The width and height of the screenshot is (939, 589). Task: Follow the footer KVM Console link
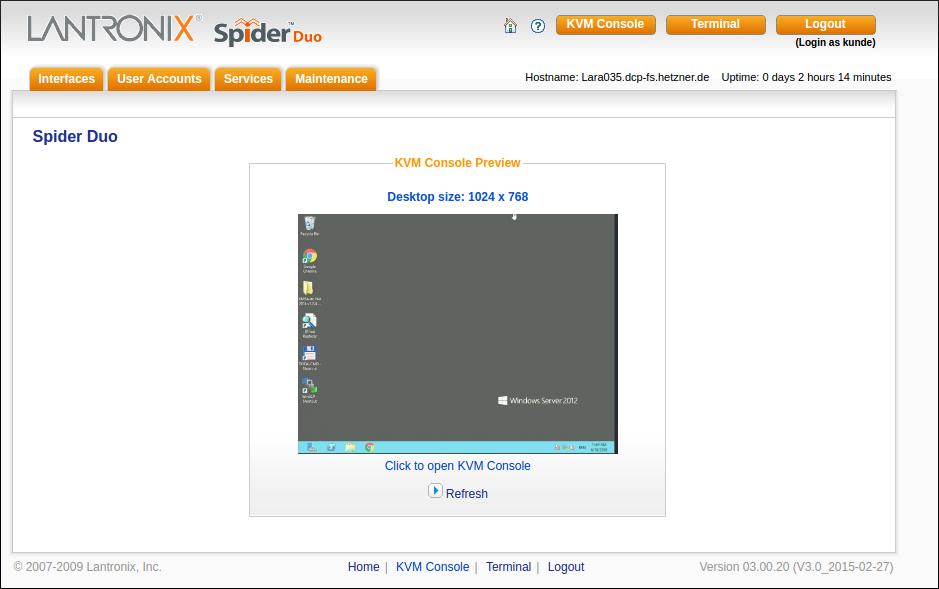[x=432, y=567]
